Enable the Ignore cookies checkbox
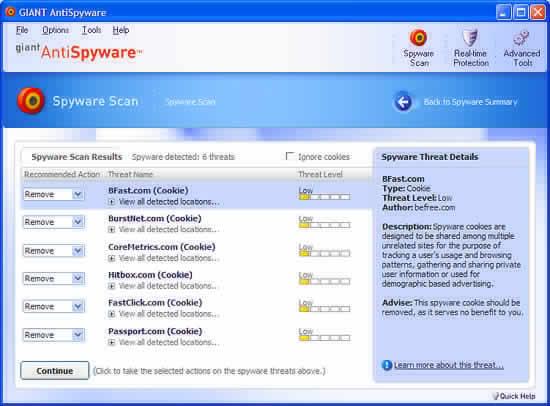The height and width of the screenshot is (406, 550). pos(290,156)
